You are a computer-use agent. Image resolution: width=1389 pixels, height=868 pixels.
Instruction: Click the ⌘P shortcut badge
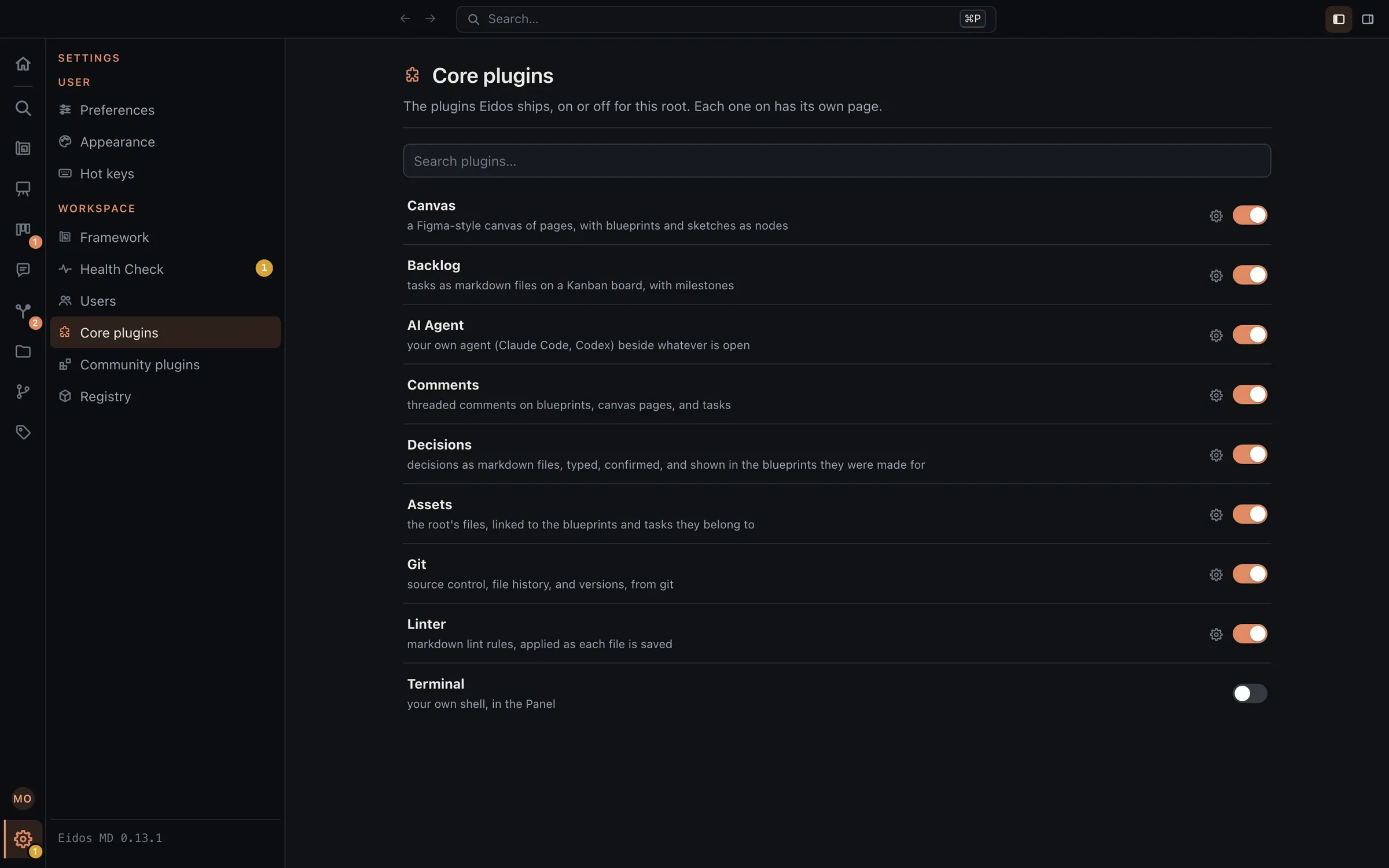[x=972, y=19]
